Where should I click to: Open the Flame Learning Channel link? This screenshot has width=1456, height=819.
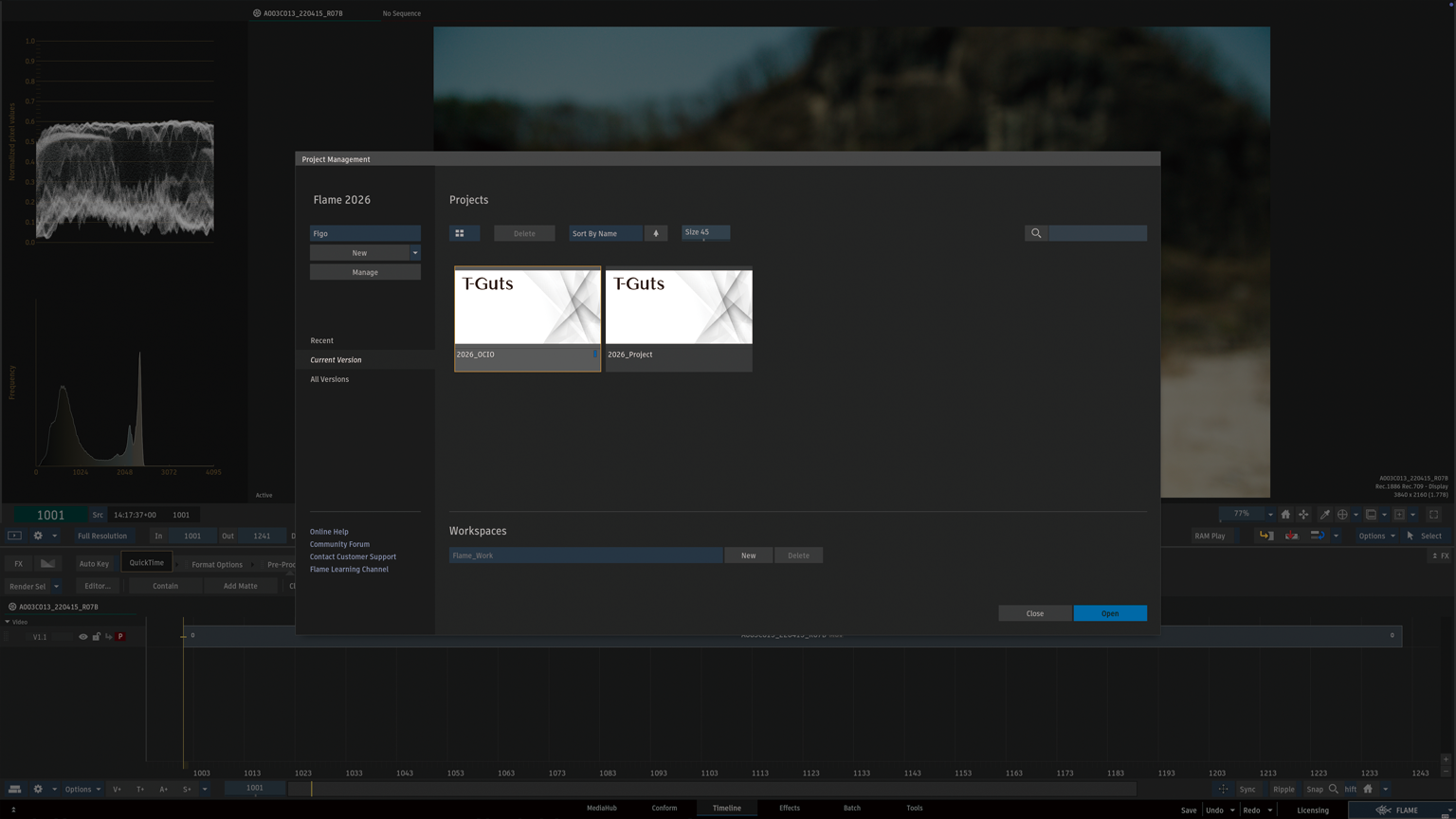tap(349, 570)
